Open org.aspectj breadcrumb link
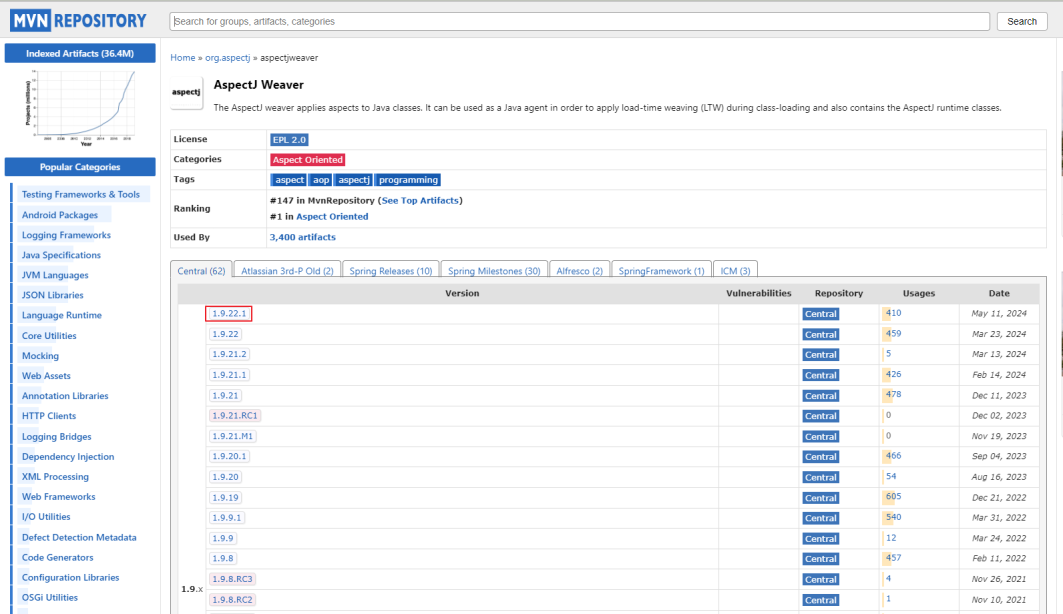 [228, 58]
